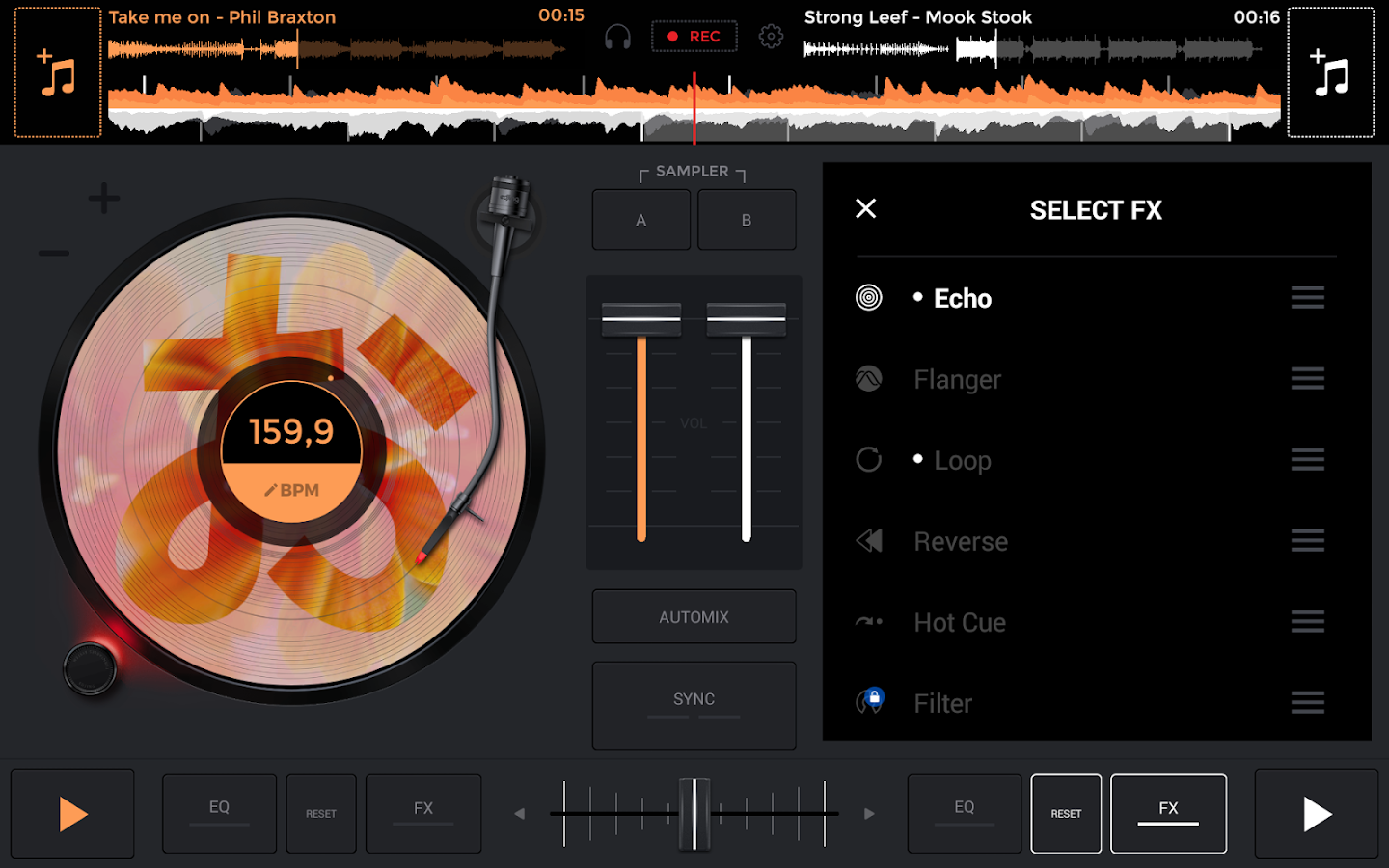The image size is (1389, 868).
Task: Nudge crossfader right with the arrow
Action: click(869, 814)
